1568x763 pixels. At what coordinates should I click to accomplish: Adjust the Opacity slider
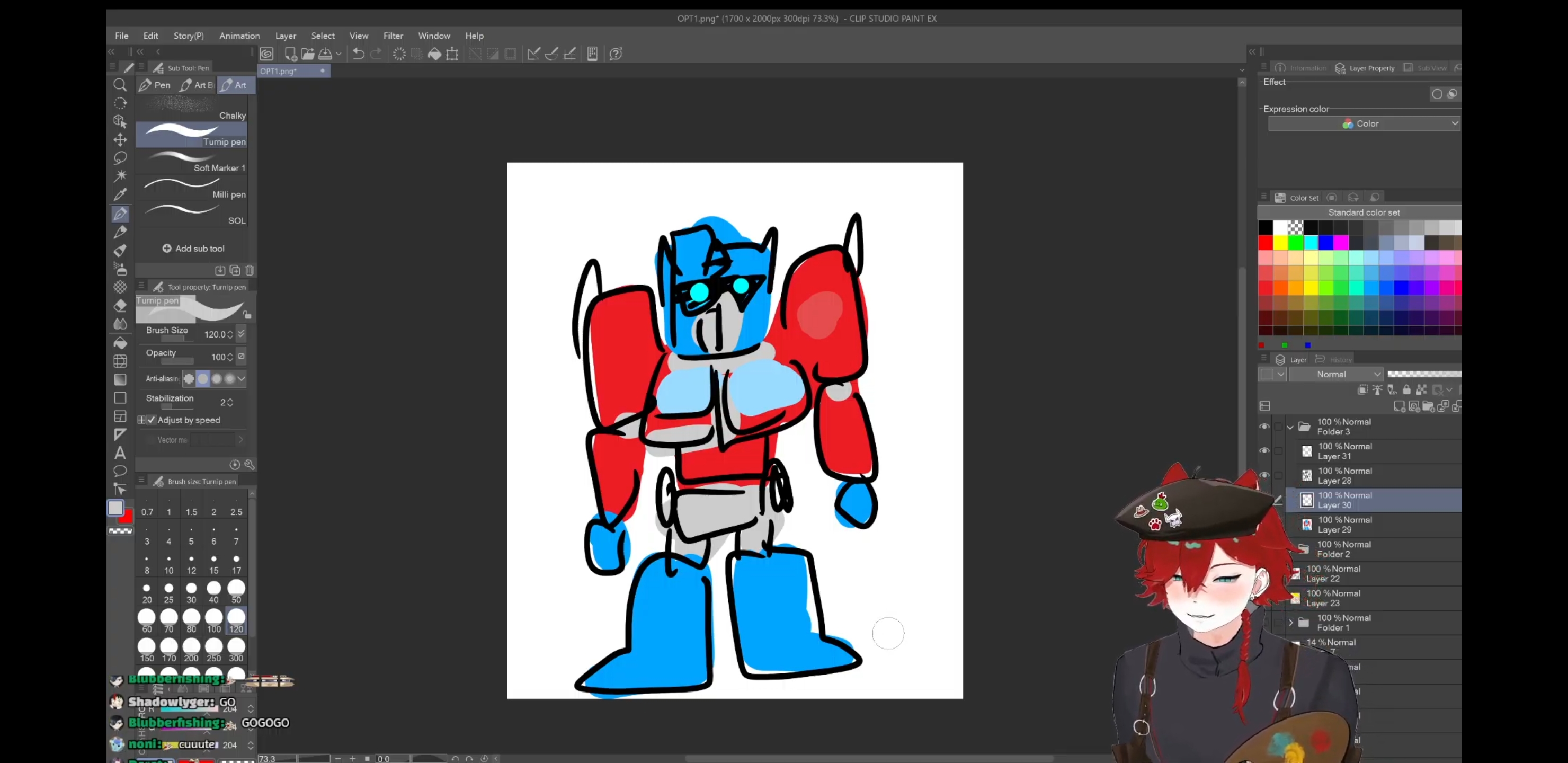[x=176, y=361]
